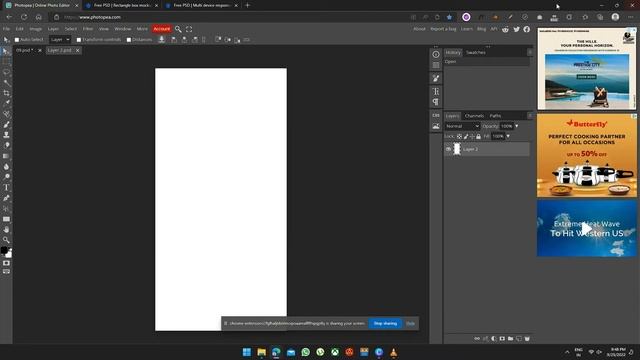Screen dimensions: 640x360
Task: Select Layer 2 thumbnail in Layers panel
Action: (x=457, y=149)
